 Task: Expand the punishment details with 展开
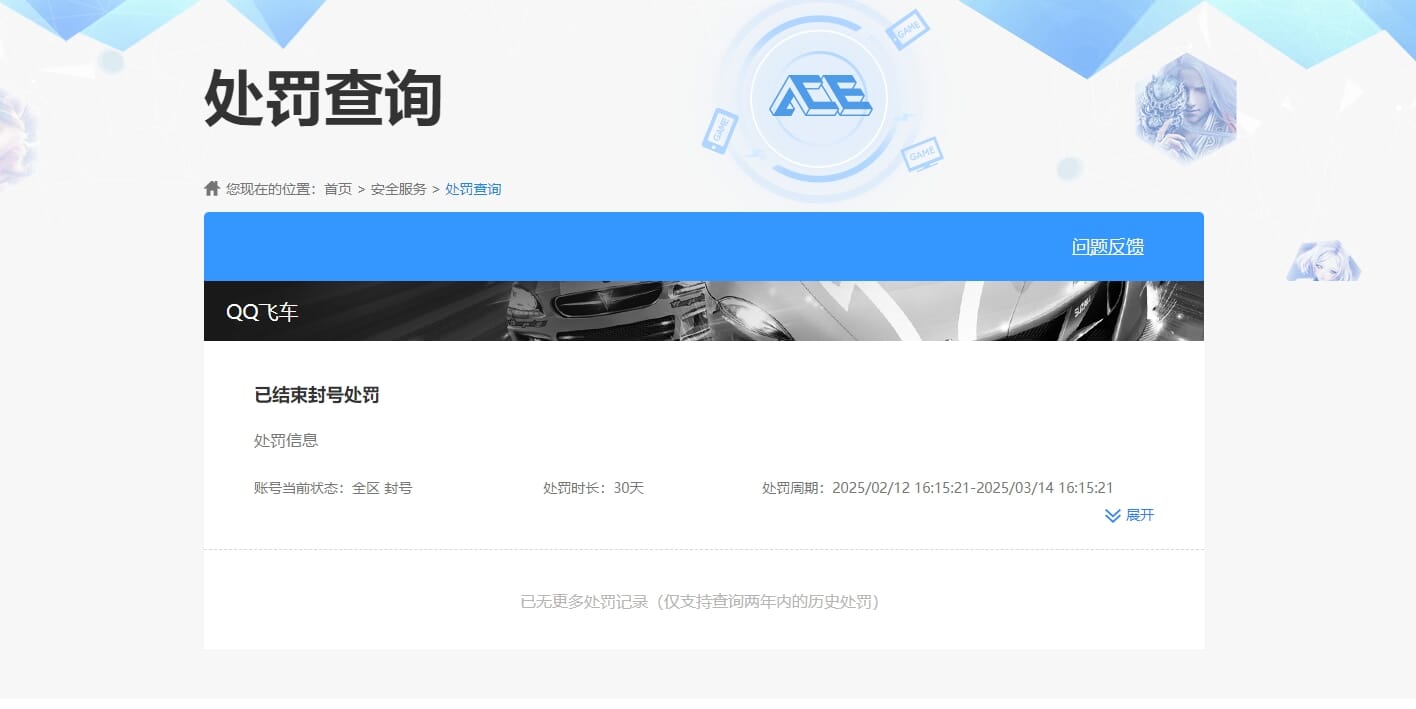[x=1129, y=515]
